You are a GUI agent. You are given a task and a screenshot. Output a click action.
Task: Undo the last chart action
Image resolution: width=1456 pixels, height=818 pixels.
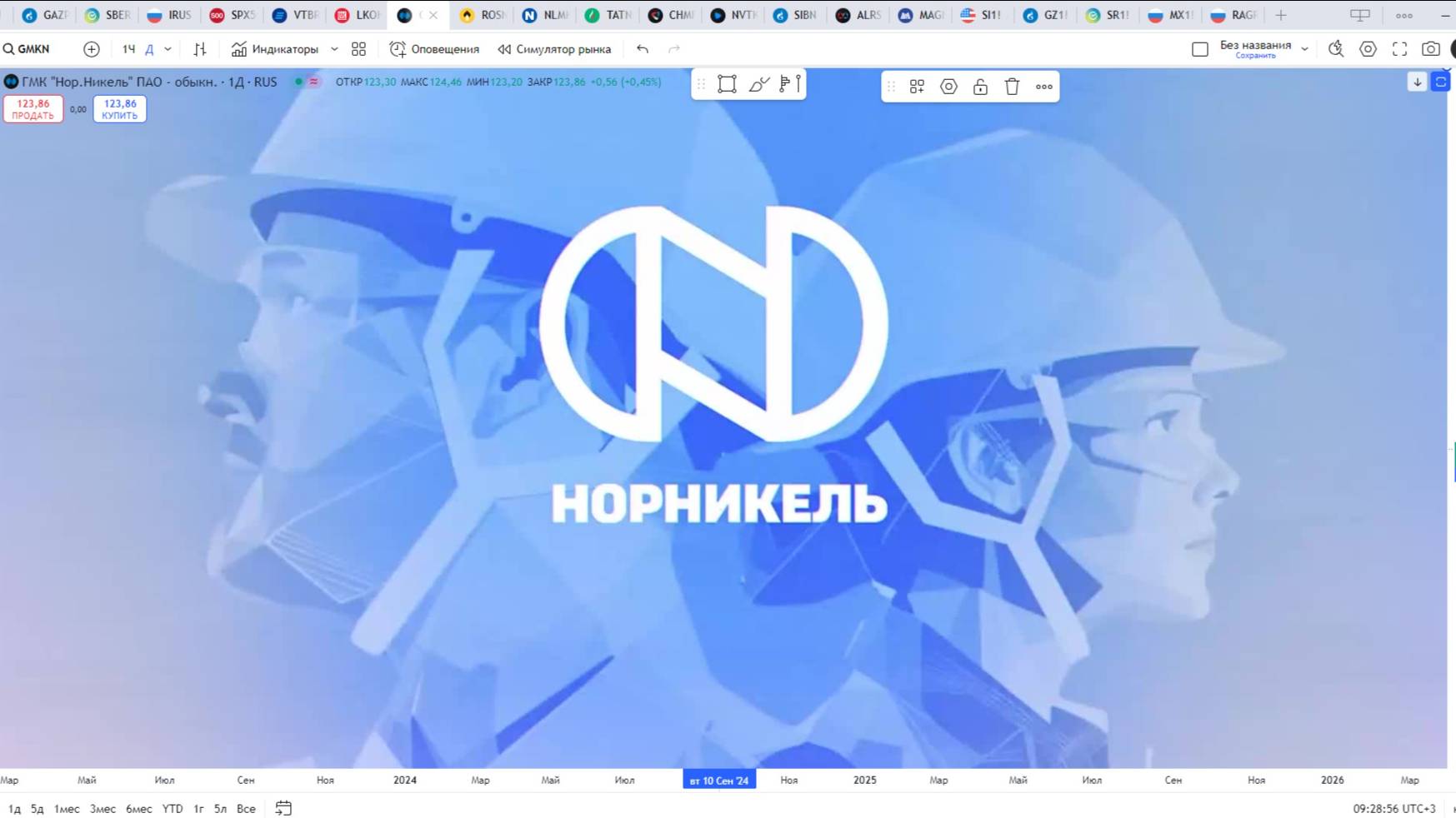[x=643, y=49]
